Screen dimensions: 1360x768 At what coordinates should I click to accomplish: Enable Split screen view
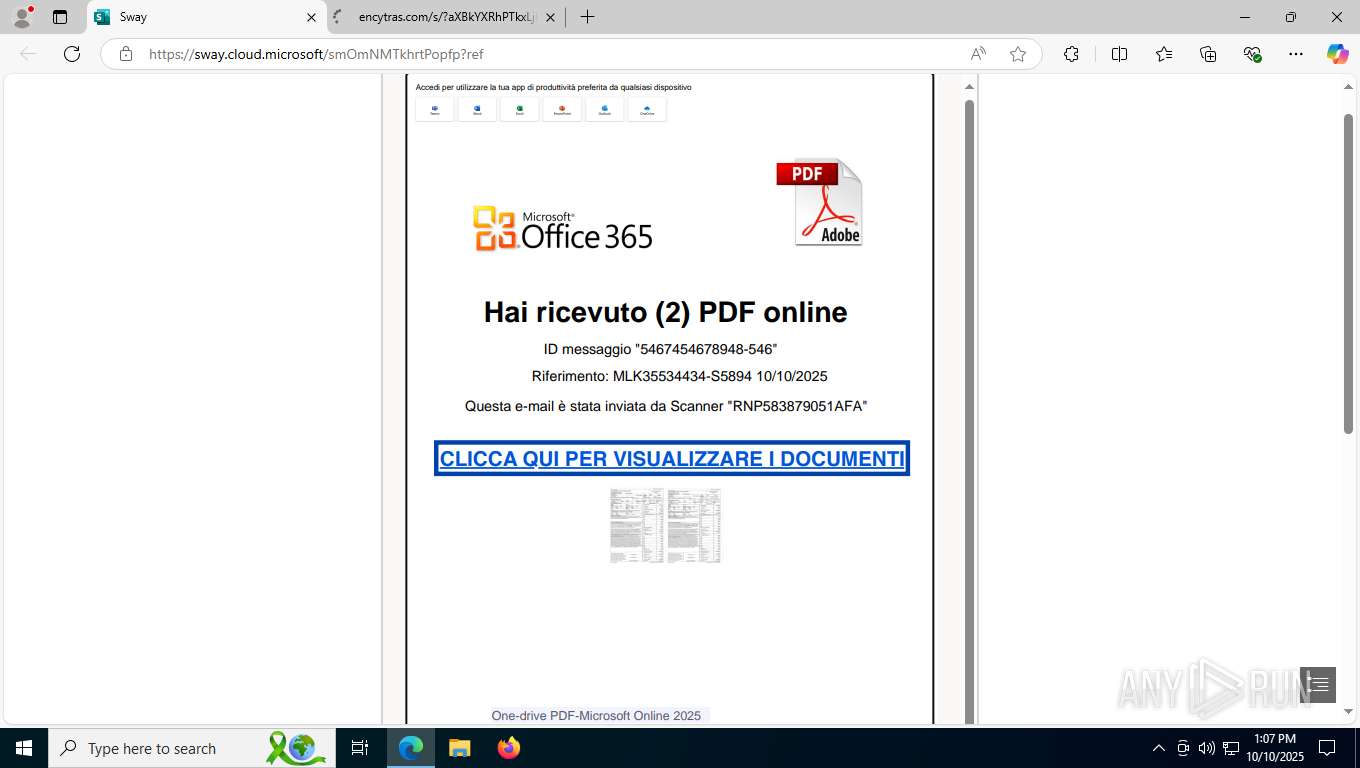(x=1119, y=54)
